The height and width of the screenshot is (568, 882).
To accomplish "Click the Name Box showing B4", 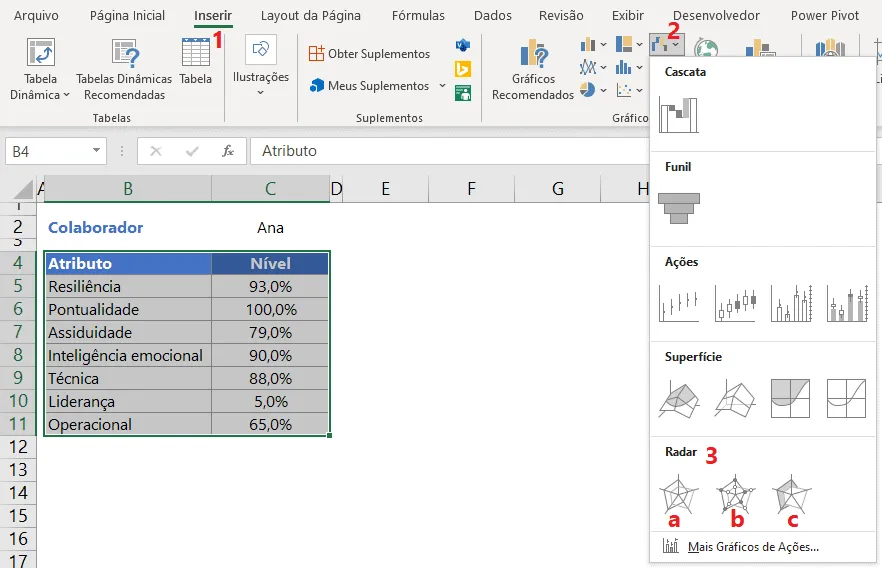I will pyautogui.click(x=48, y=151).
